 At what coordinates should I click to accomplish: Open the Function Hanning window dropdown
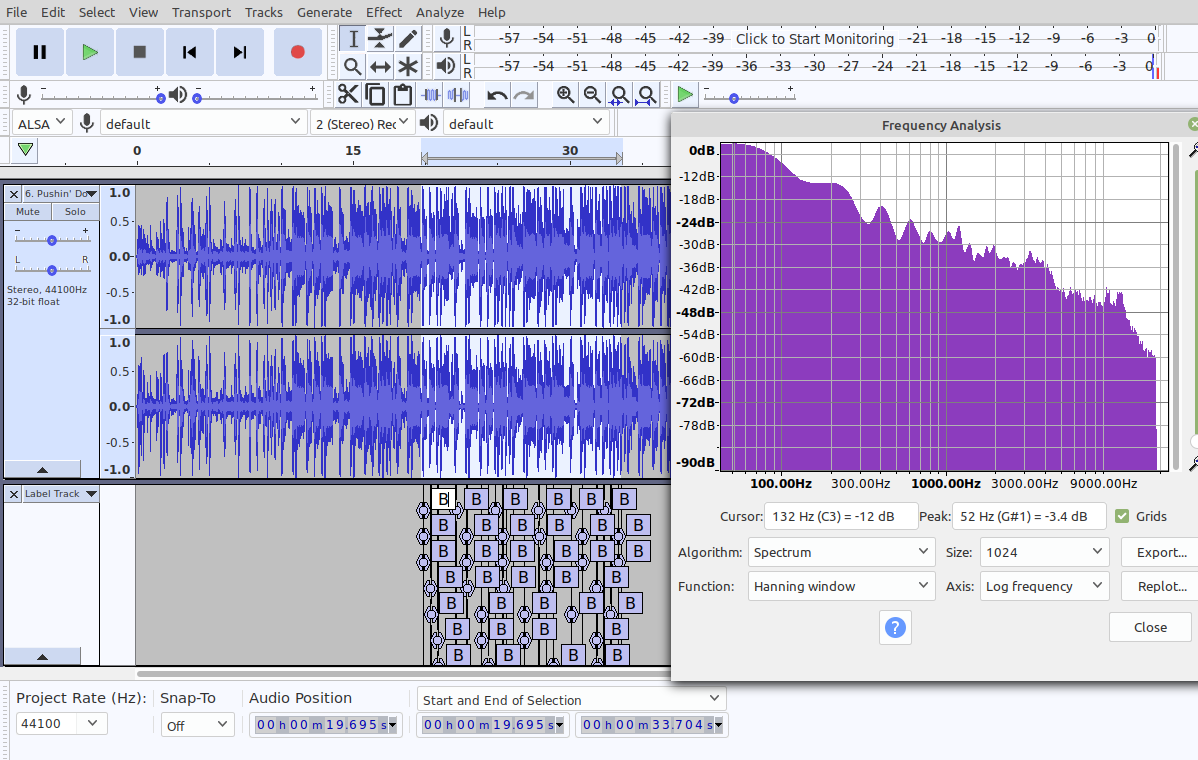[x=841, y=586]
